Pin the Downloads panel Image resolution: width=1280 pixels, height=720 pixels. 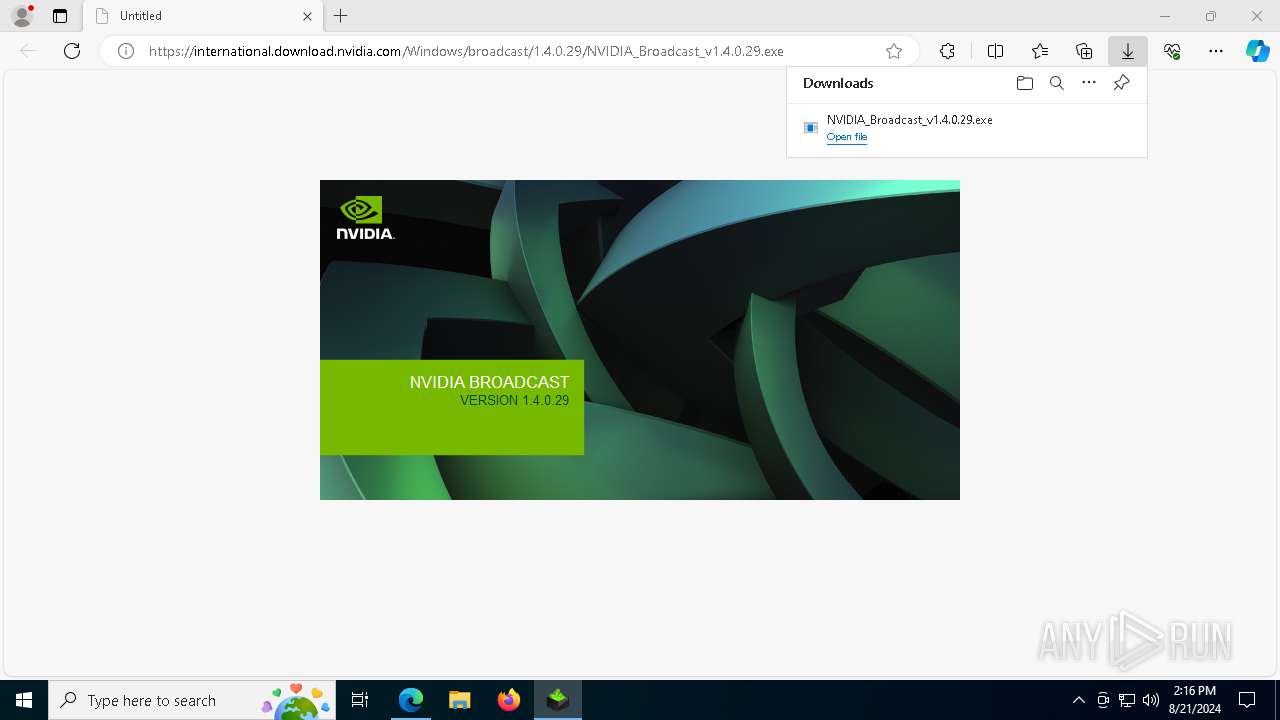[1122, 83]
